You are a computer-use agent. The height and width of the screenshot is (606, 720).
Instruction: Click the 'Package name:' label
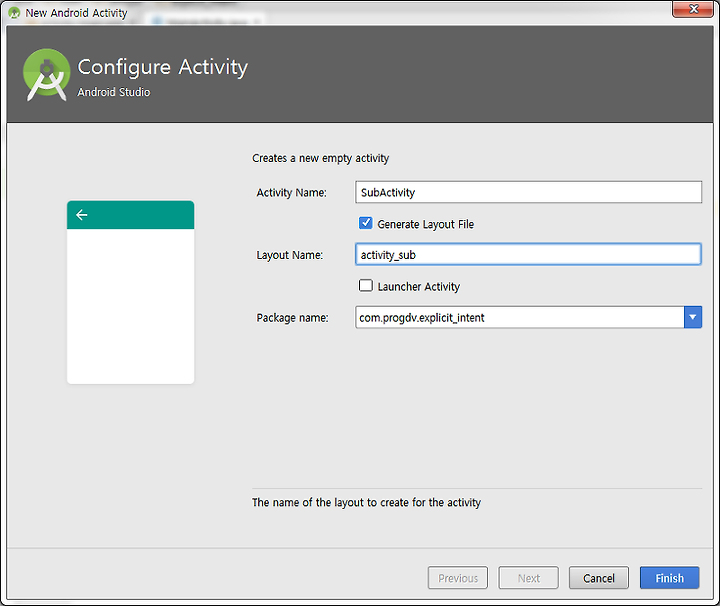pyautogui.click(x=292, y=318)
